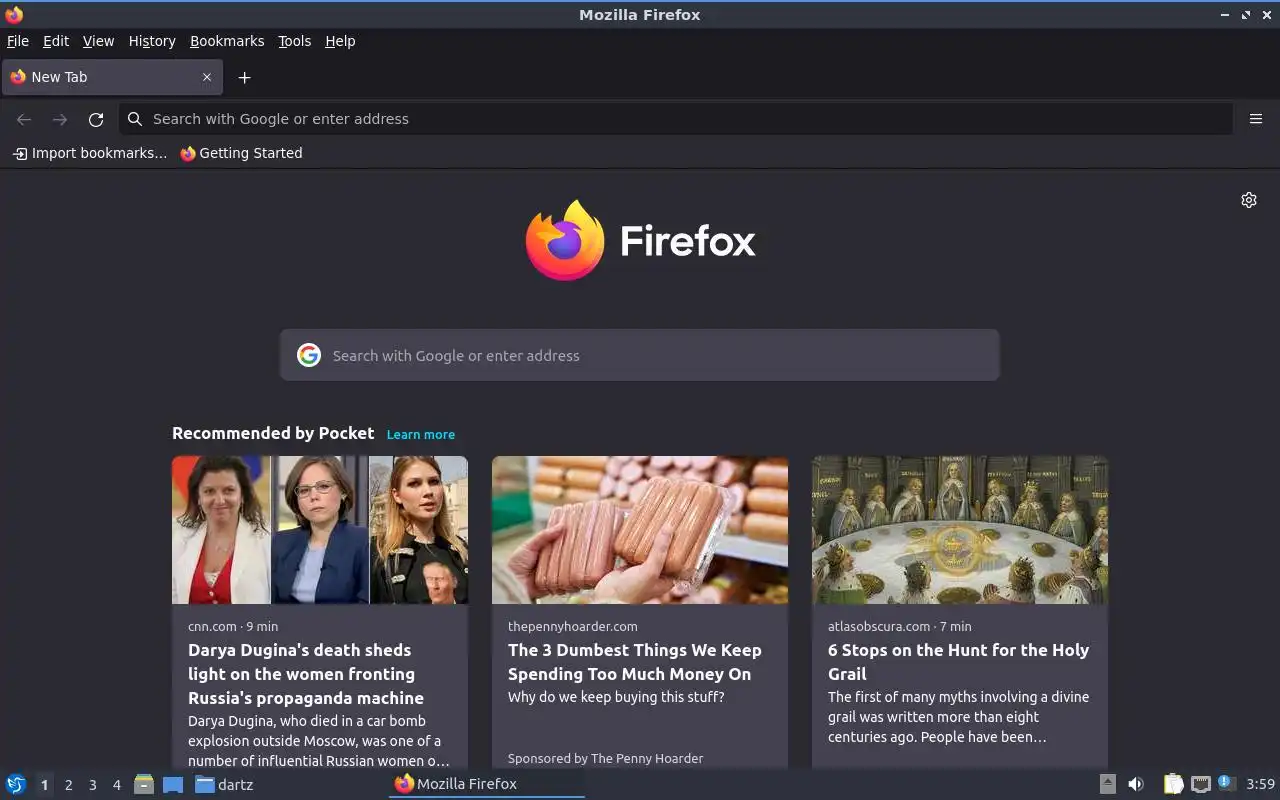Viewport: 1280px width, 800px height.
Task: Open the volume control in system tray
Action: [1136, 784]
